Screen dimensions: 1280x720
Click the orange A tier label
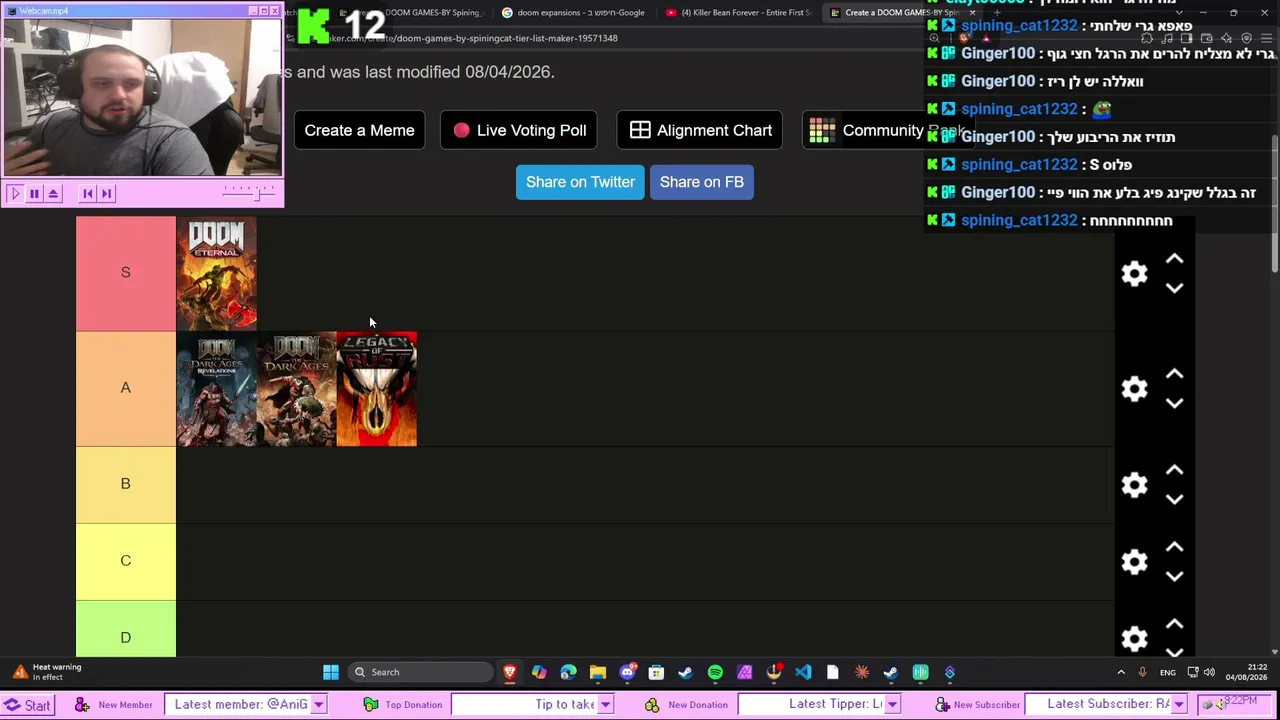(x=125, y=388)
